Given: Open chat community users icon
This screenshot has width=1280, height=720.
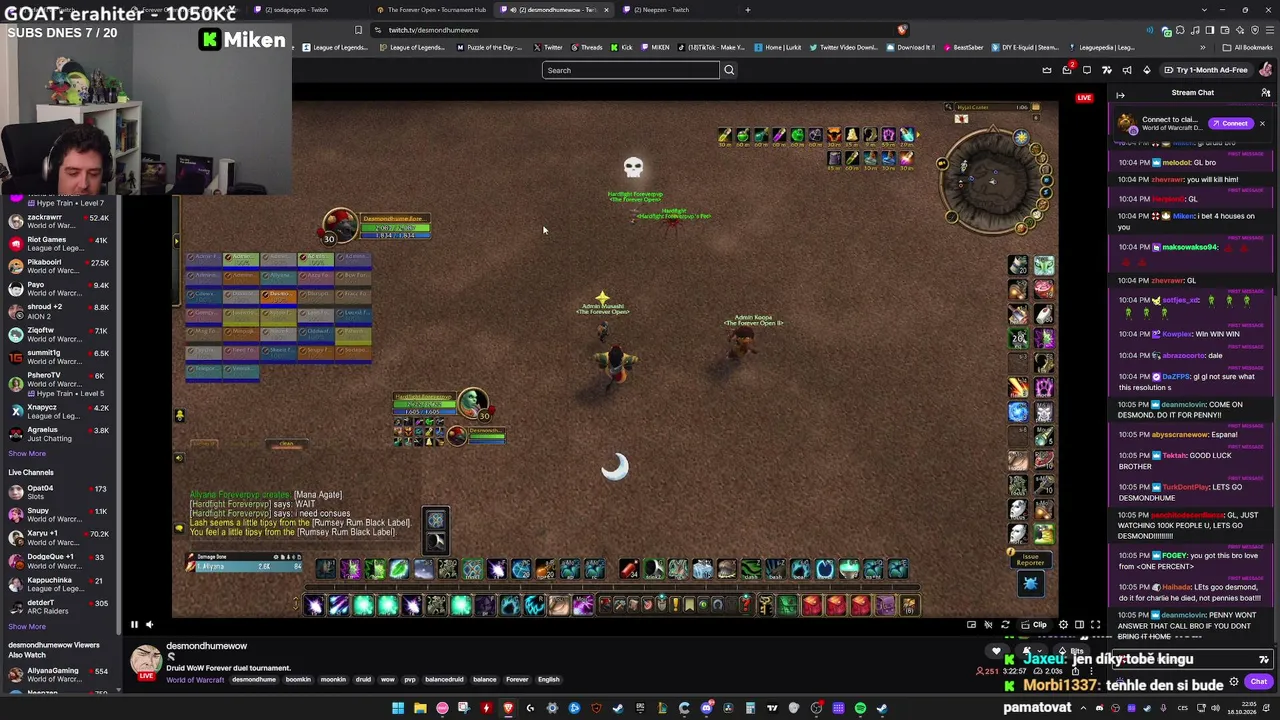Looking at the screenshot, I should pos(1265,93).
